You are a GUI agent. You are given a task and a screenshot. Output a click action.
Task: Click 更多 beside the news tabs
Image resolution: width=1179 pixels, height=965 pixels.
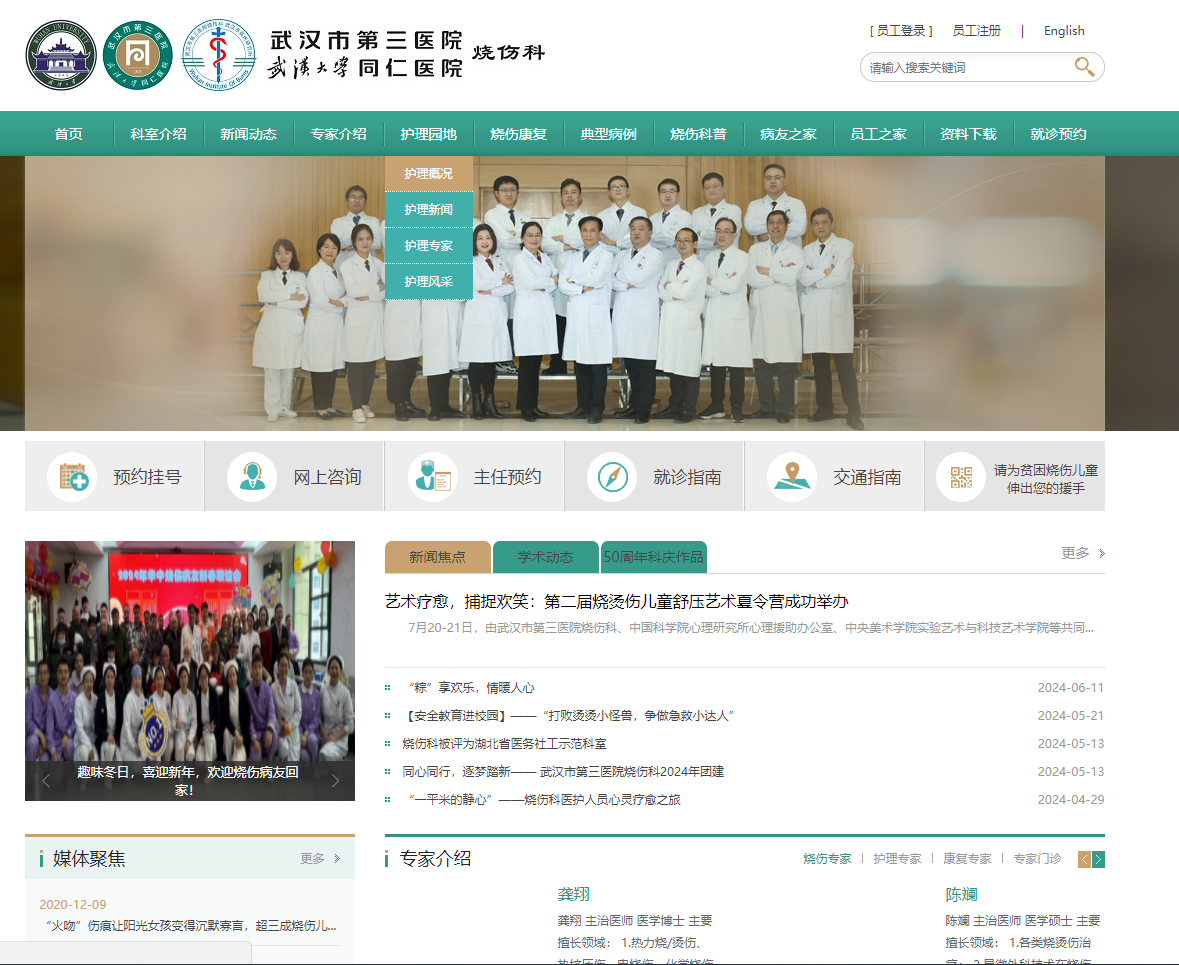pyautogui.click(x=1083, y=554)
